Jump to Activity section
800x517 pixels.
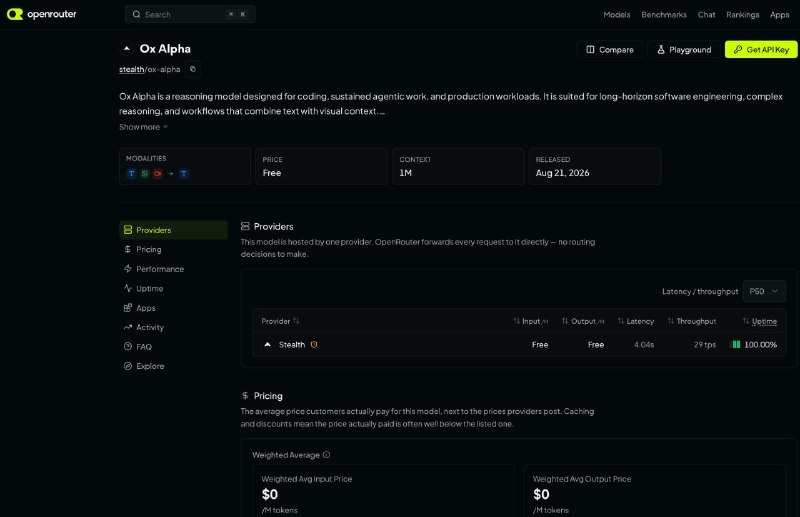pyautogui.click(x=173, y=327)
